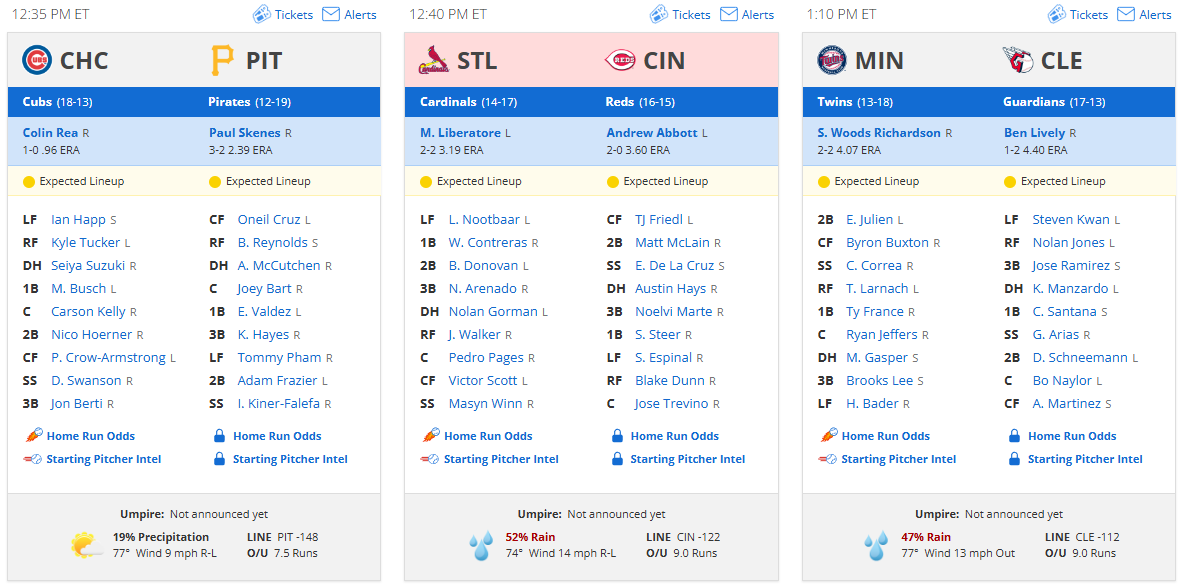View Paul Skenes pitcher profile
Image resolution: width=1188 pixels, height=586 pixels.
coord(245,133)
